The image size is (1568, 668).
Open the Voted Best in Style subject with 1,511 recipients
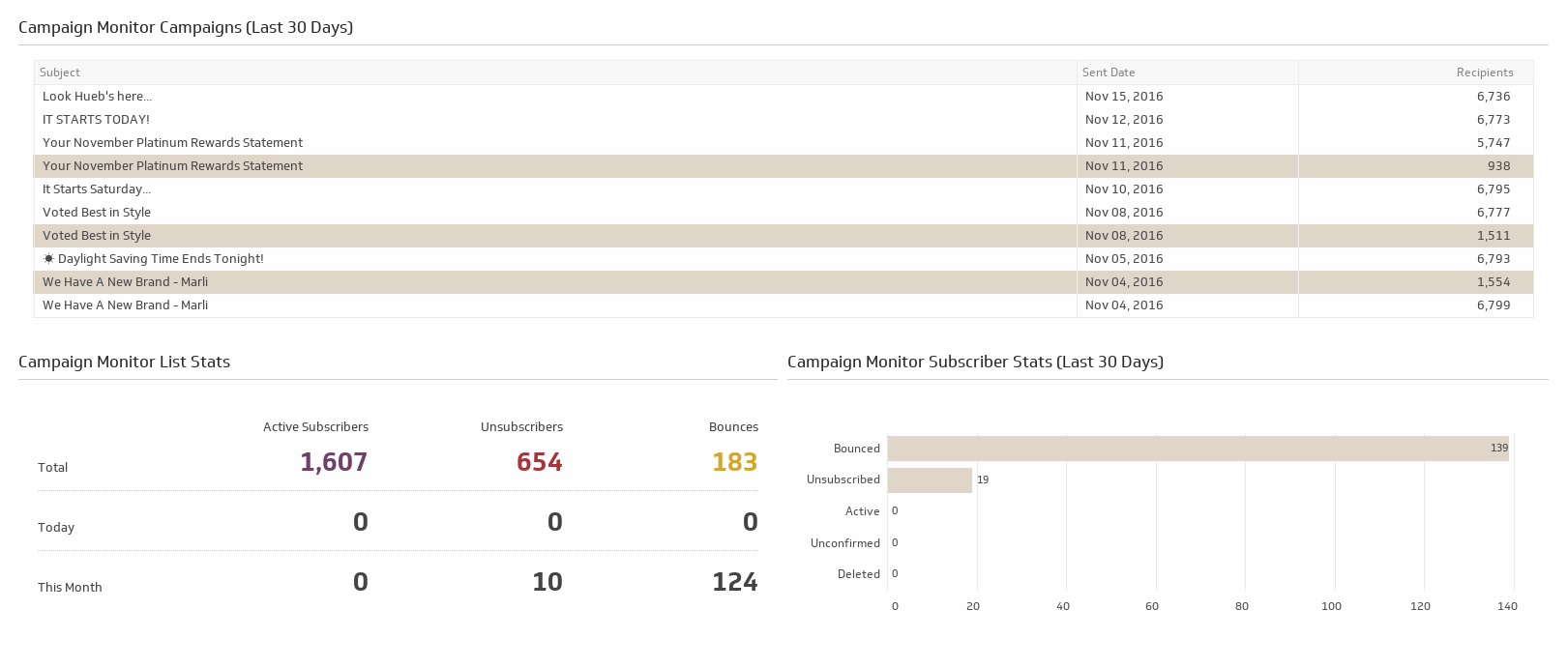click(x=97, y=236)
